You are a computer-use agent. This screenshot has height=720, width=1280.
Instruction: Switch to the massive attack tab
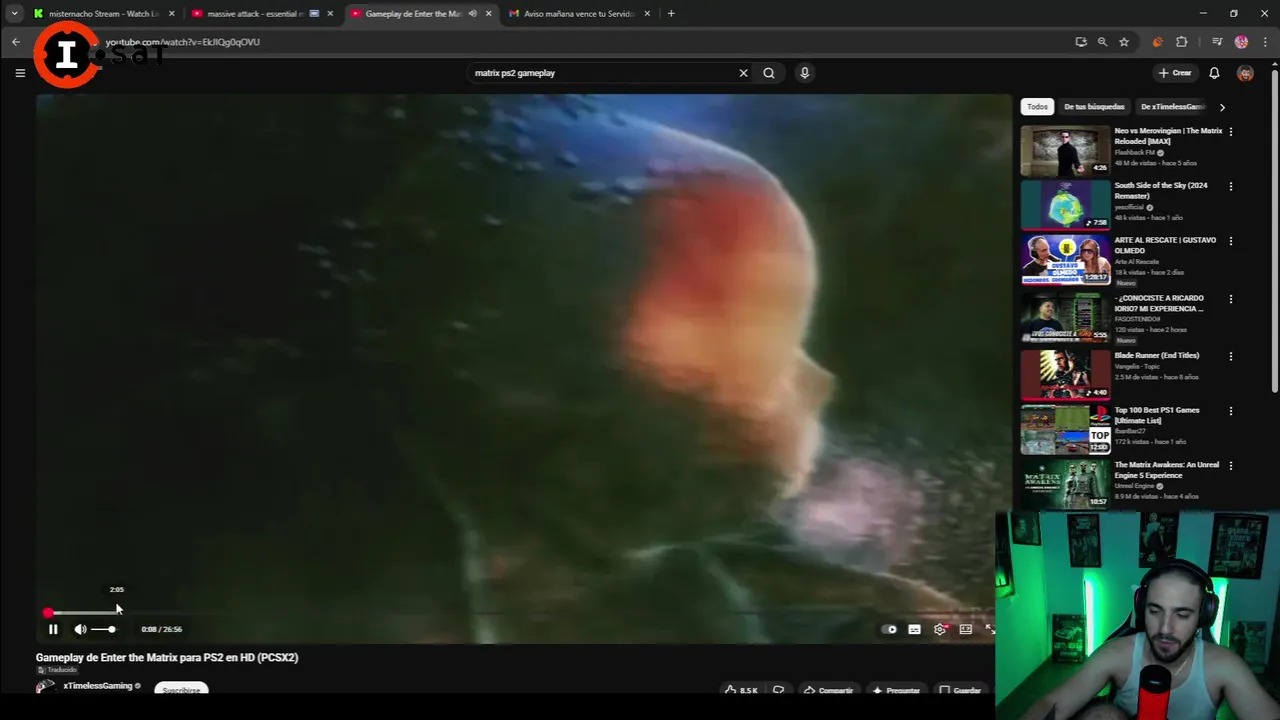(x=262, y=14)
